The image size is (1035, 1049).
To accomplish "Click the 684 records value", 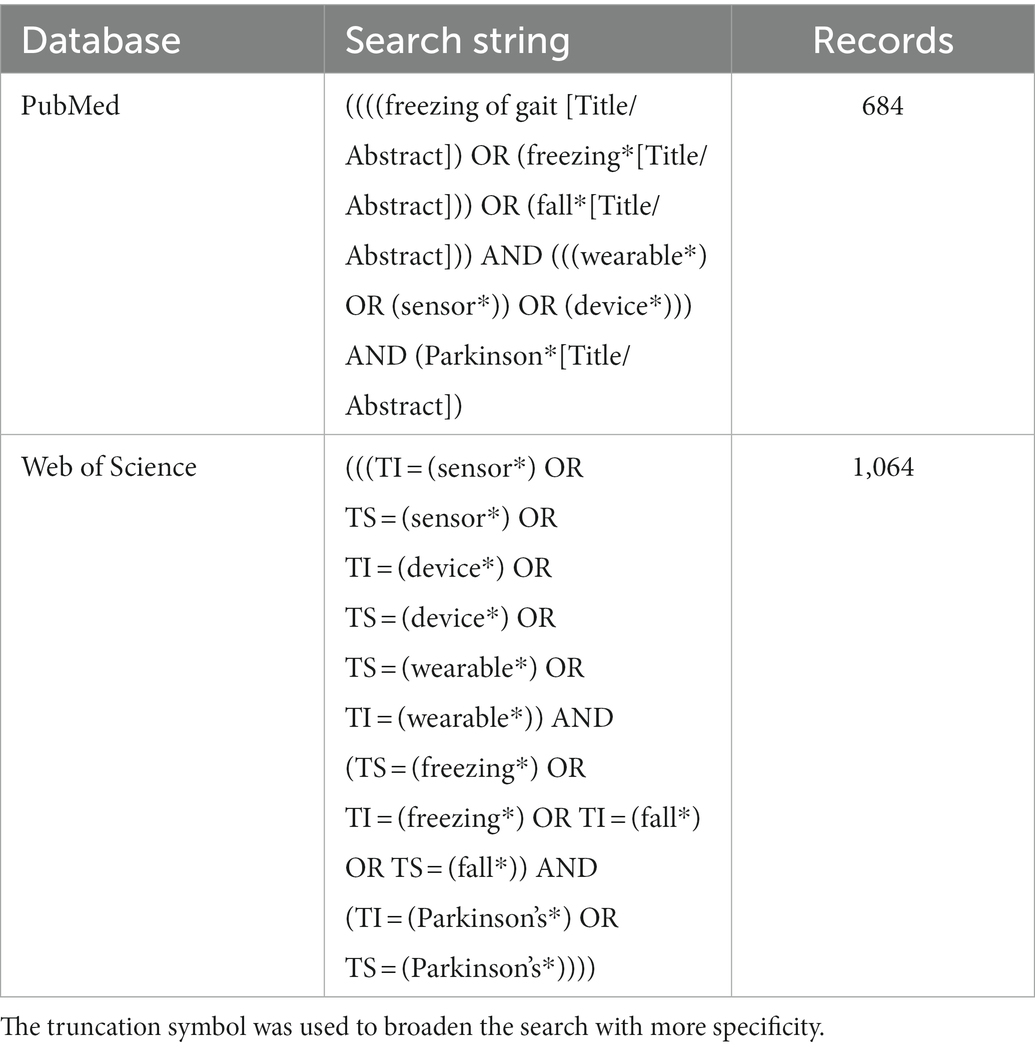I will tap(882, 106).
